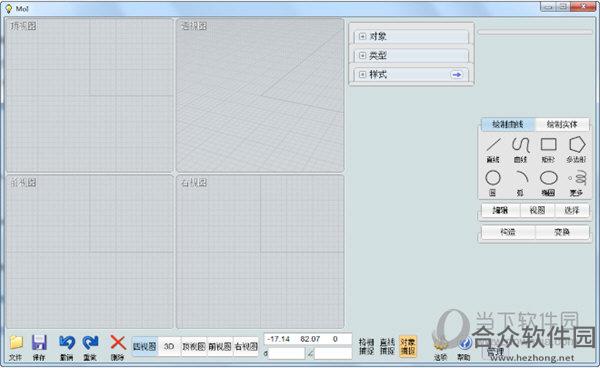This screenshot has height=368, width=600.
Task: Expand the Styles (样式) section
Action: click(x=362, y=75)
